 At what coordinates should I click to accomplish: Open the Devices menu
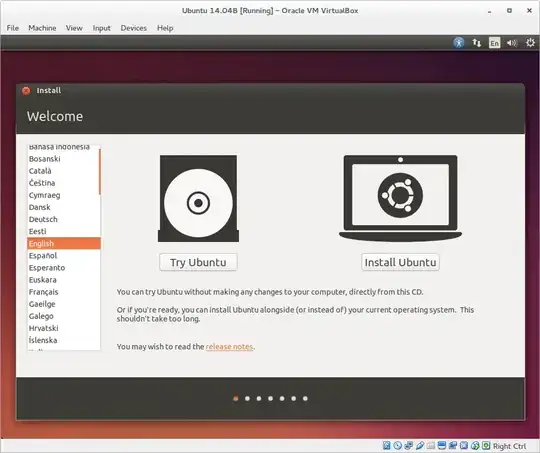pyautogui.click(x=134, y=28)
